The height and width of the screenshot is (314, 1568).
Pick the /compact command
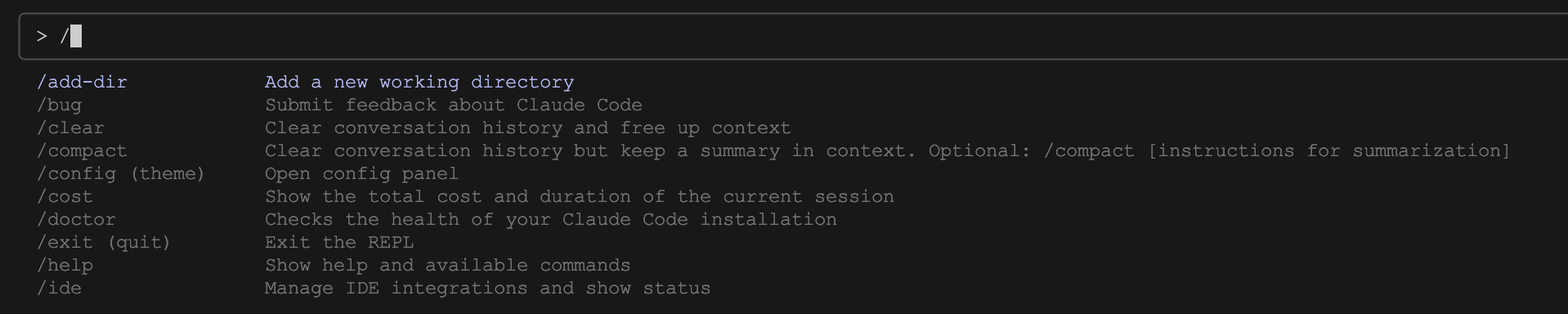pyautogui.click(x=82, y=150)
